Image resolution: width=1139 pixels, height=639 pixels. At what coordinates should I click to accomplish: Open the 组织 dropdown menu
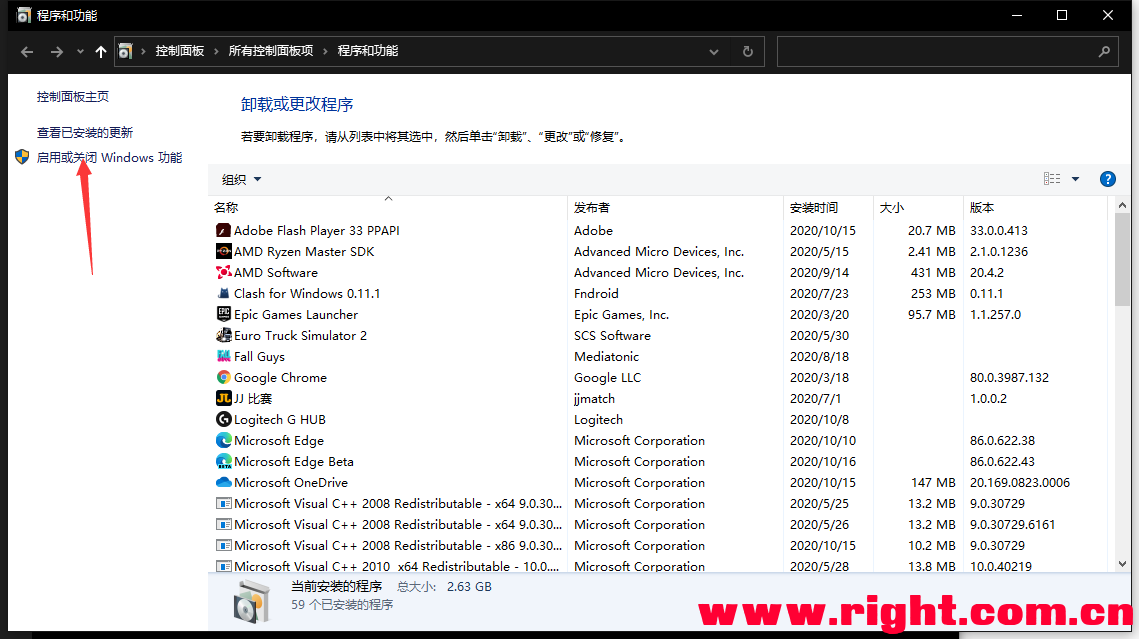[x=241, y=179]
